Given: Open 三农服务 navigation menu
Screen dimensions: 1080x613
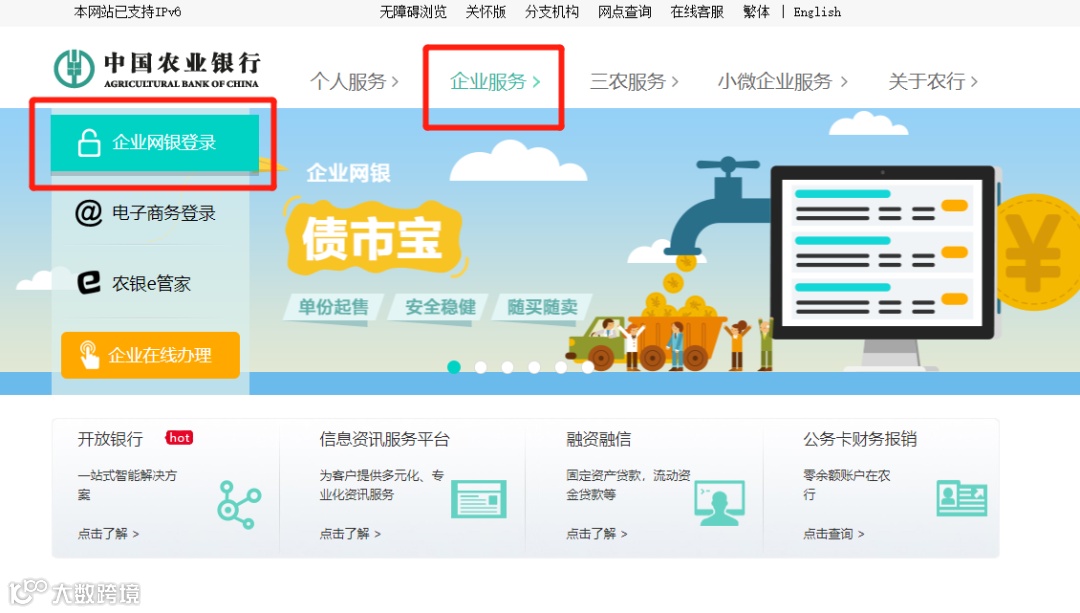Looking at the screenshot, I should click(x=634, y=81).
